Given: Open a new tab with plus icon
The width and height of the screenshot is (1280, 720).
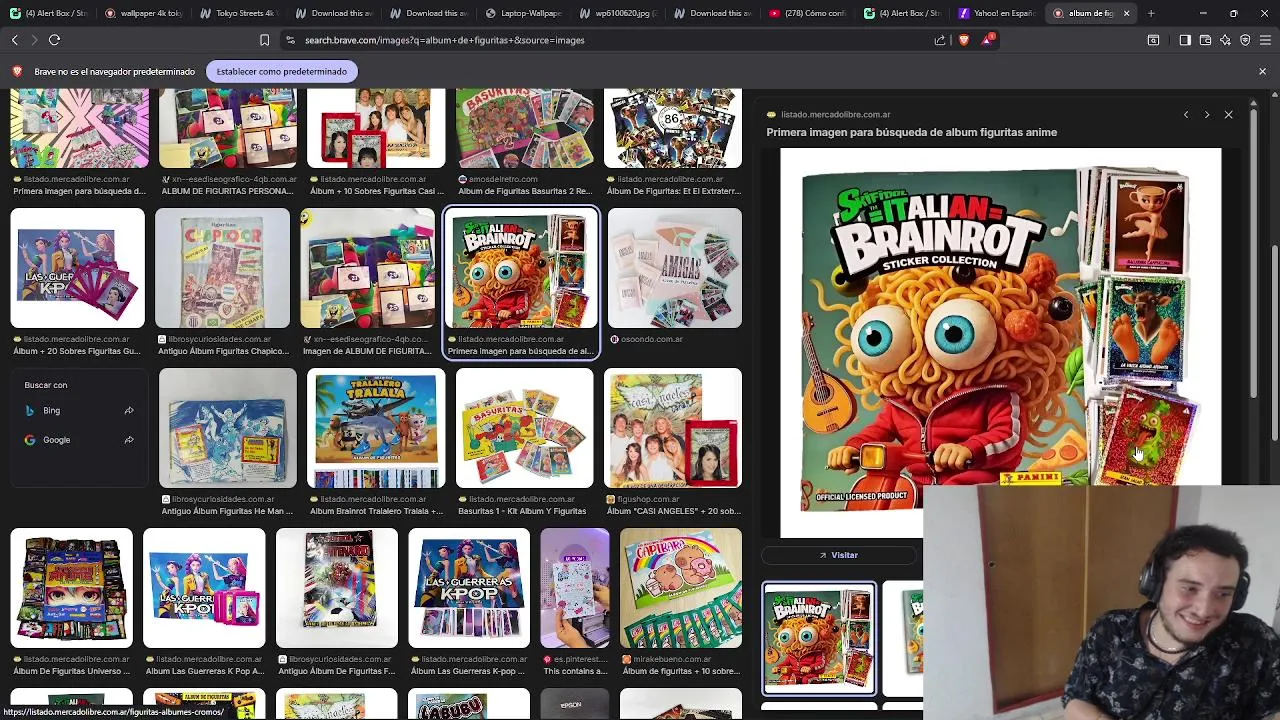Looking at the screenshot, I should [1151, 13].
